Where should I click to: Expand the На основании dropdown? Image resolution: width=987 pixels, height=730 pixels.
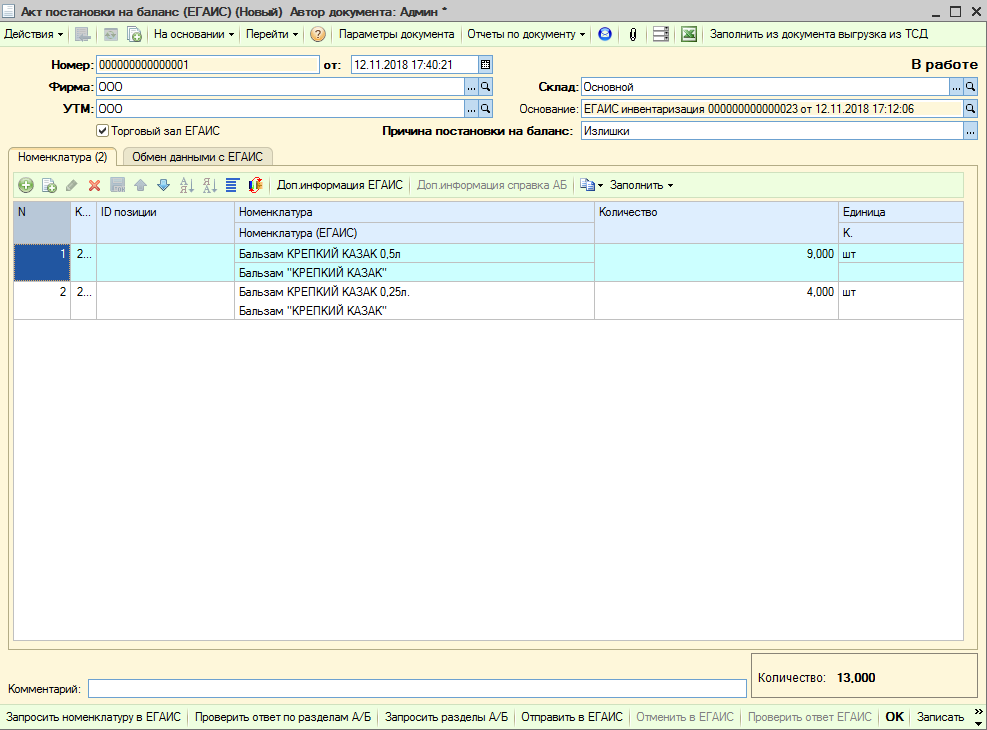[194, 35]
